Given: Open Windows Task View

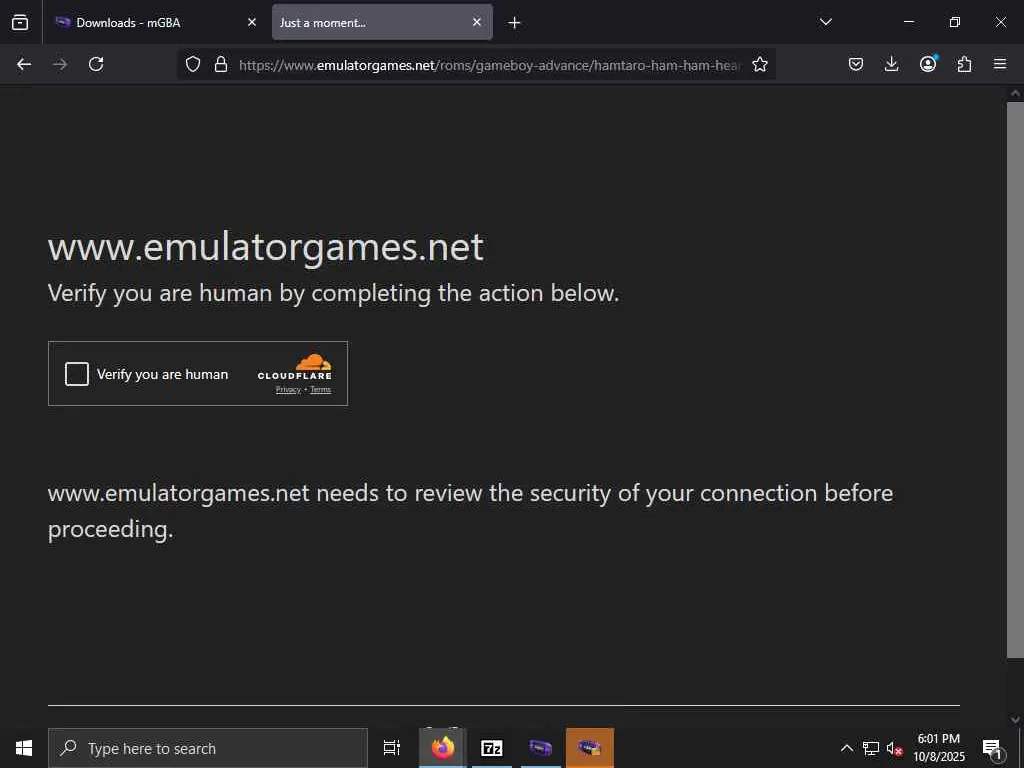Looking at the screenshot, I should coord(392,748).
